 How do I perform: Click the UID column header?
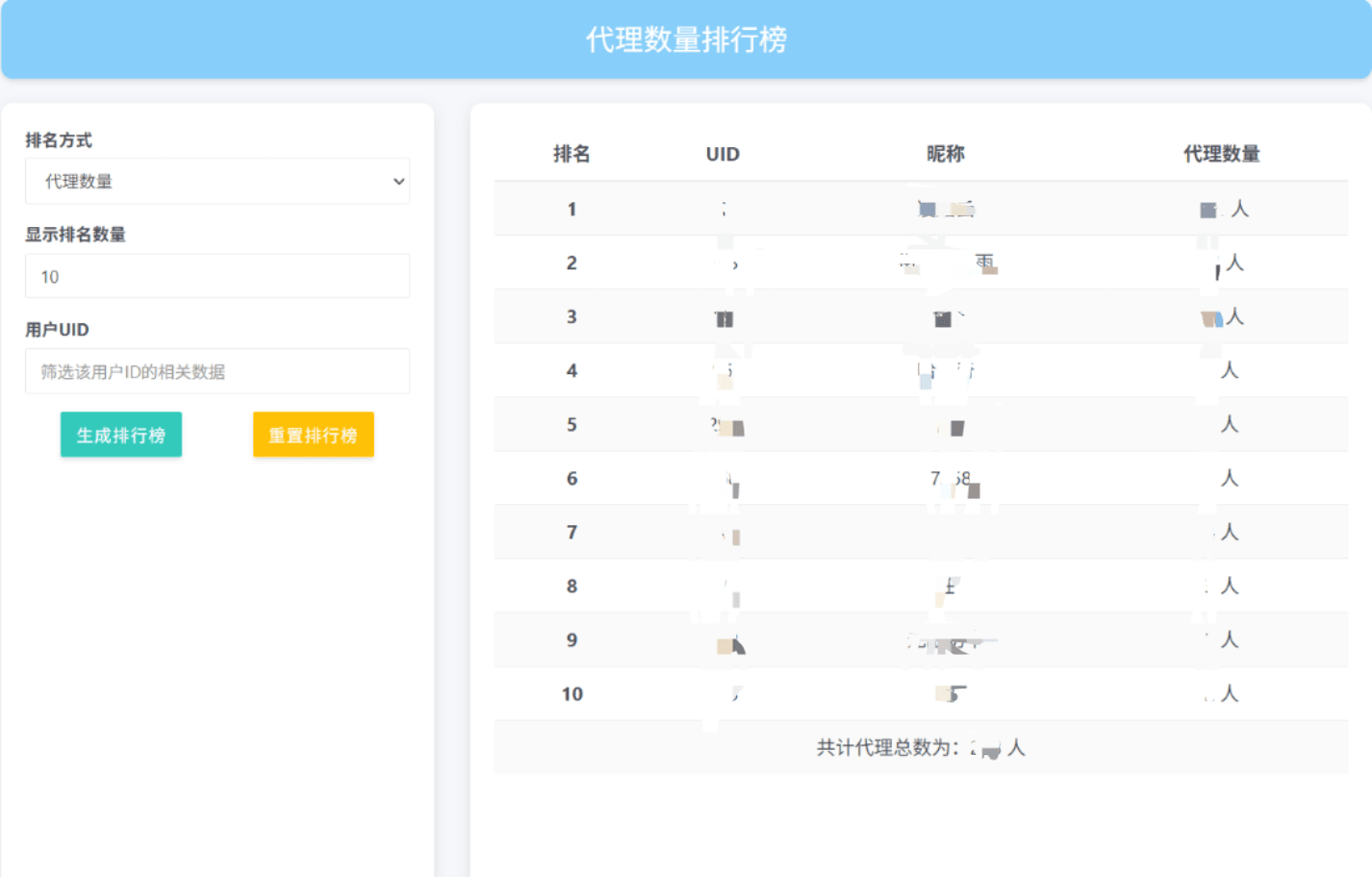click(723, 154)
